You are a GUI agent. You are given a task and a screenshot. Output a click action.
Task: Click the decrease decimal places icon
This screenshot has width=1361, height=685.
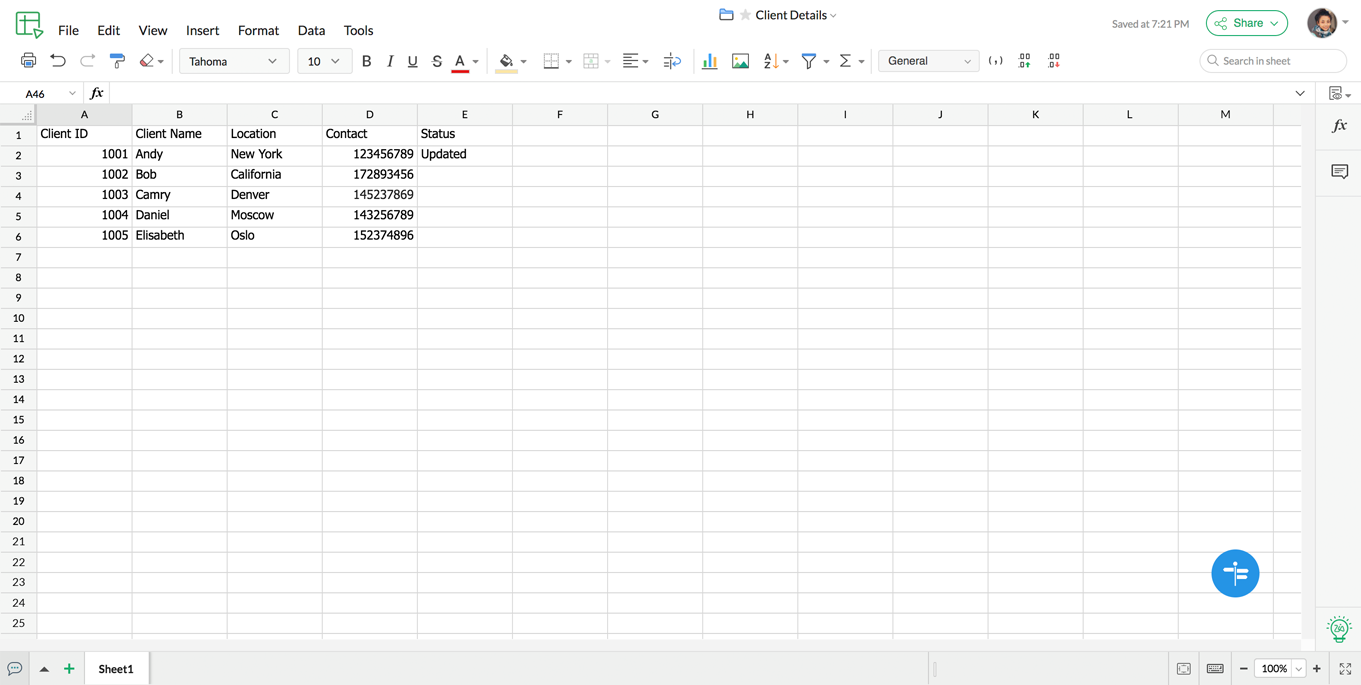tap(1054, 61)
